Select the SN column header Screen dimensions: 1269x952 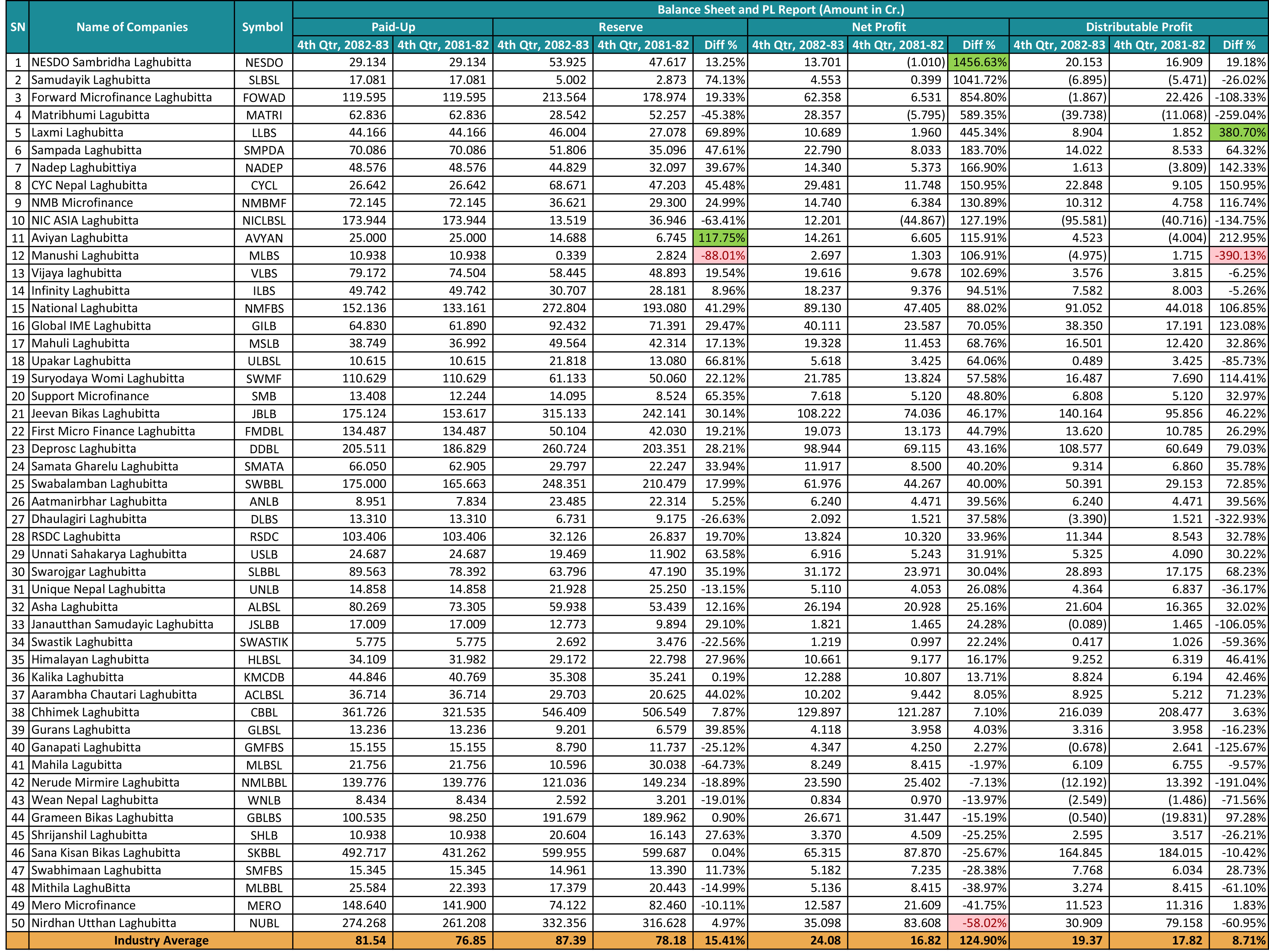click(x=17, y=27)
